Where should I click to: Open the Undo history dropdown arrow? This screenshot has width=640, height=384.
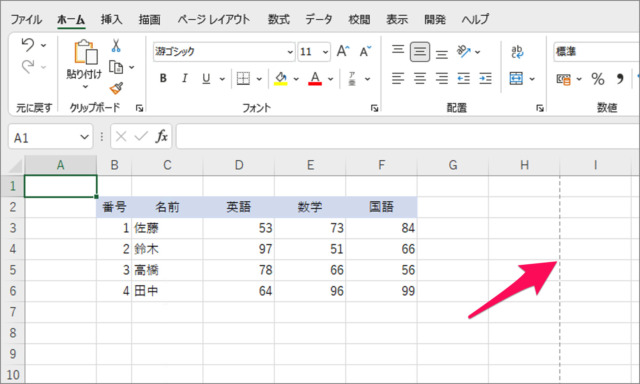point(44,45)
